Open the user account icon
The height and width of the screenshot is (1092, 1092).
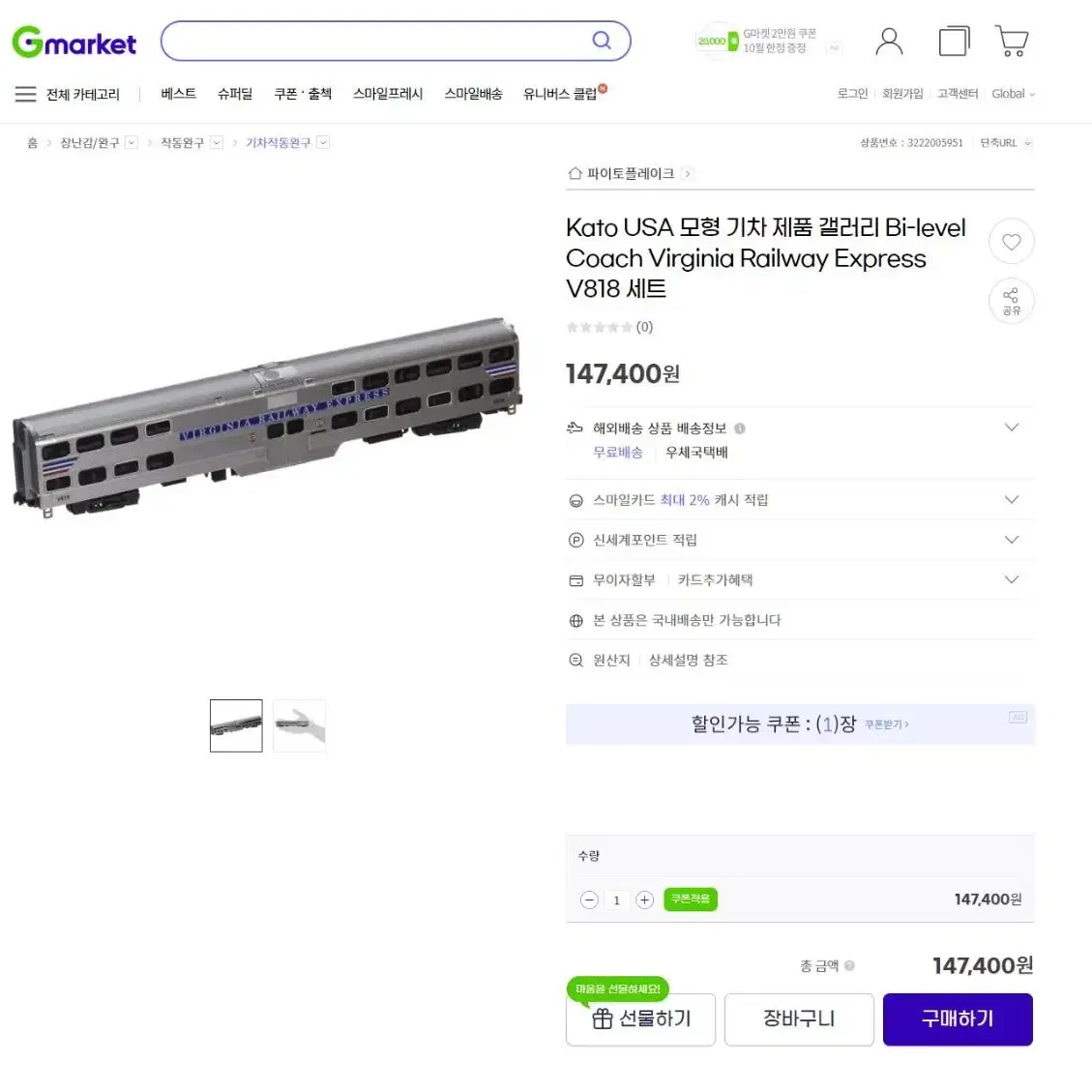coord(889,41)
